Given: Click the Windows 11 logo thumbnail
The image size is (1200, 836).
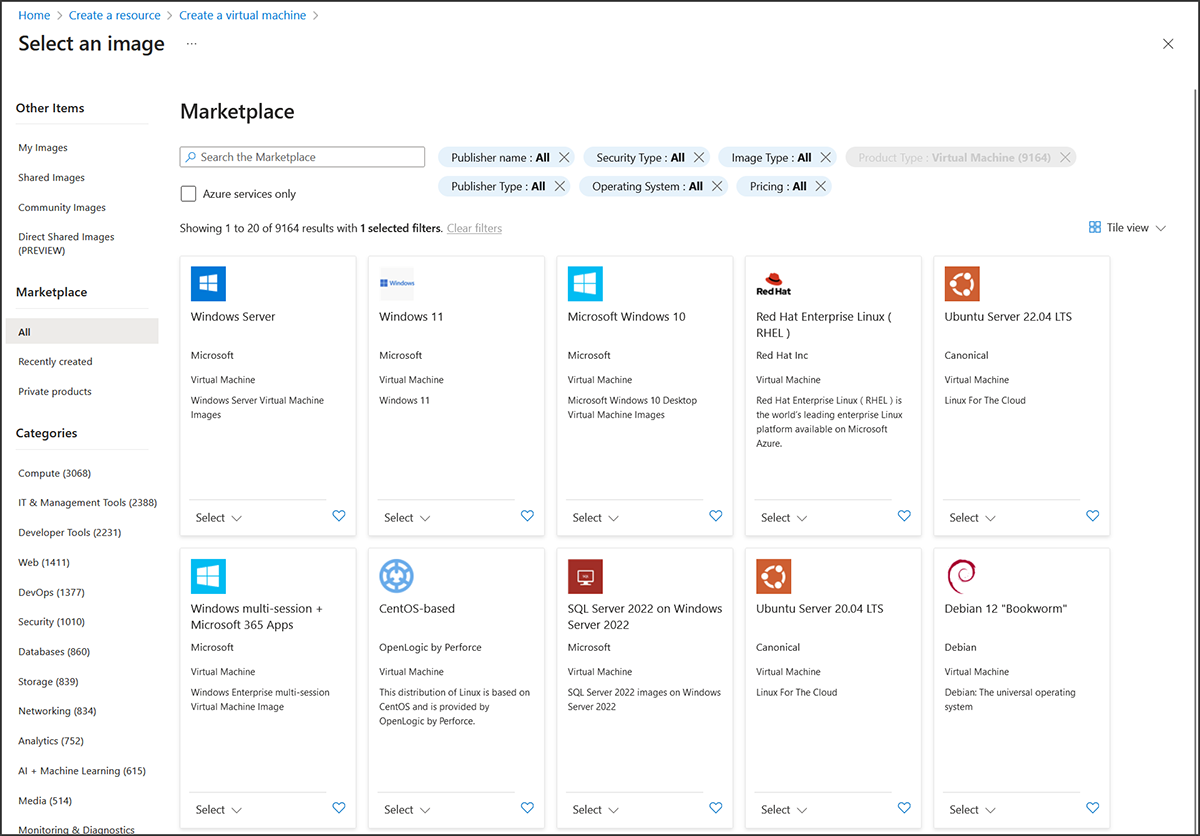Looking at the screenshot, I should pyautogui.click(x=397, y=284).
